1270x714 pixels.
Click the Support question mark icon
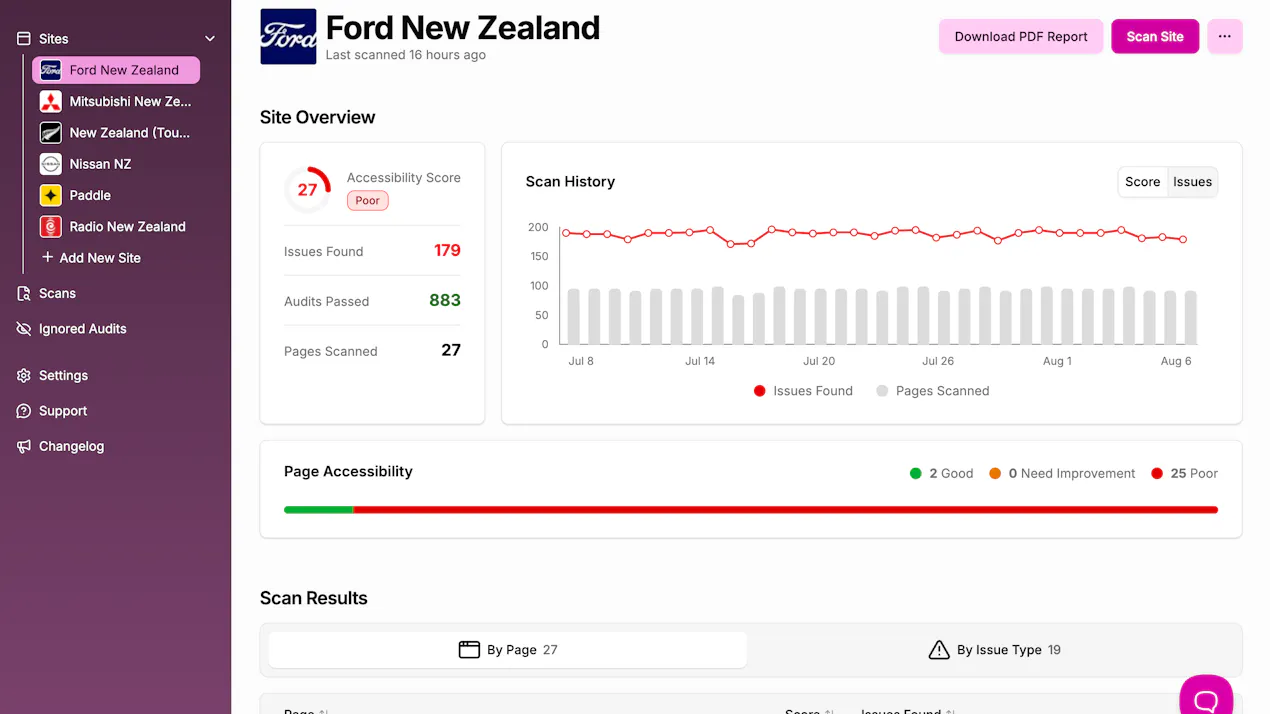tap(24, 411)
